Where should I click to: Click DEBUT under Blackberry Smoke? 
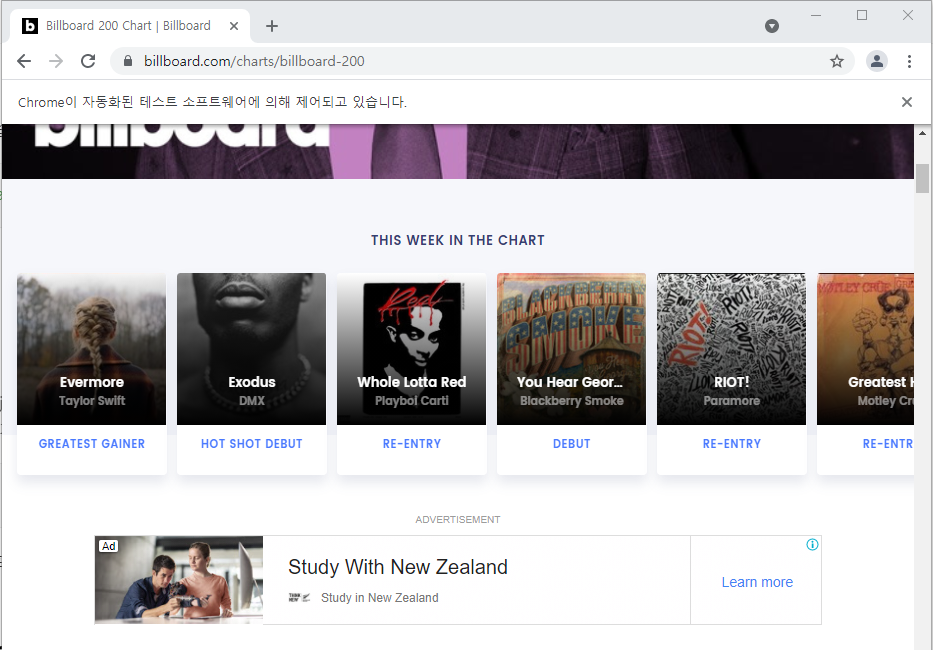tap(571, 443)
